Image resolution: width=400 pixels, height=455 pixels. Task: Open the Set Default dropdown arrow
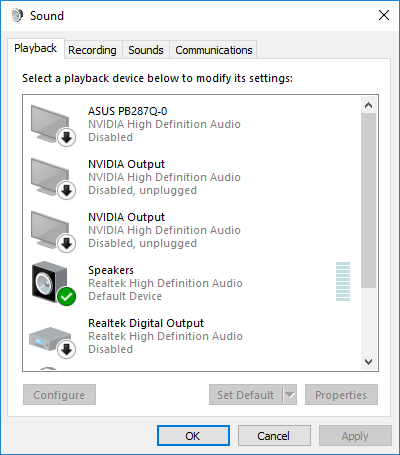290,395
